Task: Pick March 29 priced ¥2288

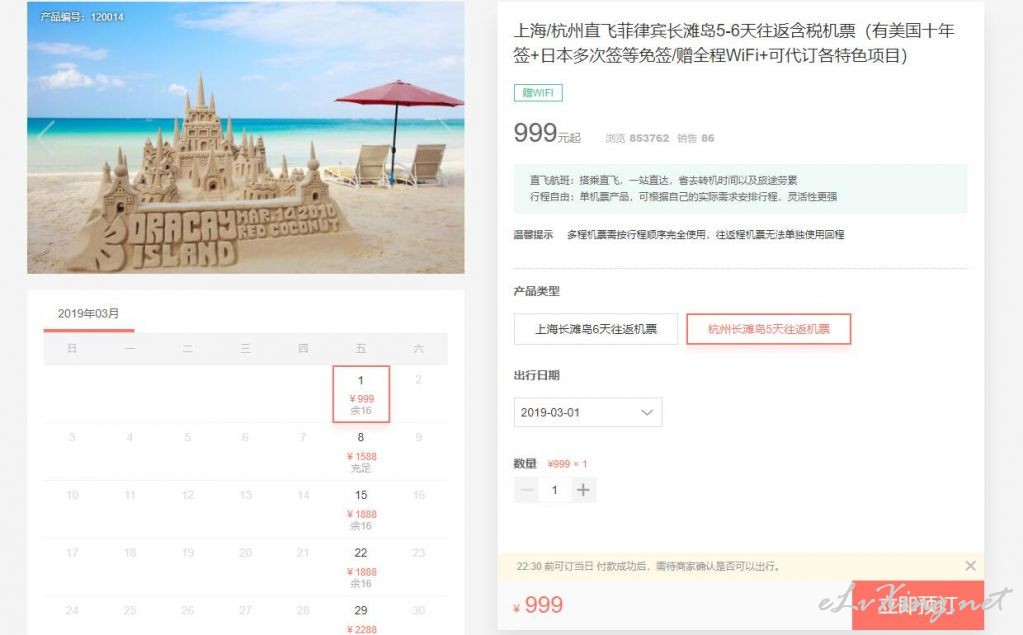Action: [x=361, y=618]
